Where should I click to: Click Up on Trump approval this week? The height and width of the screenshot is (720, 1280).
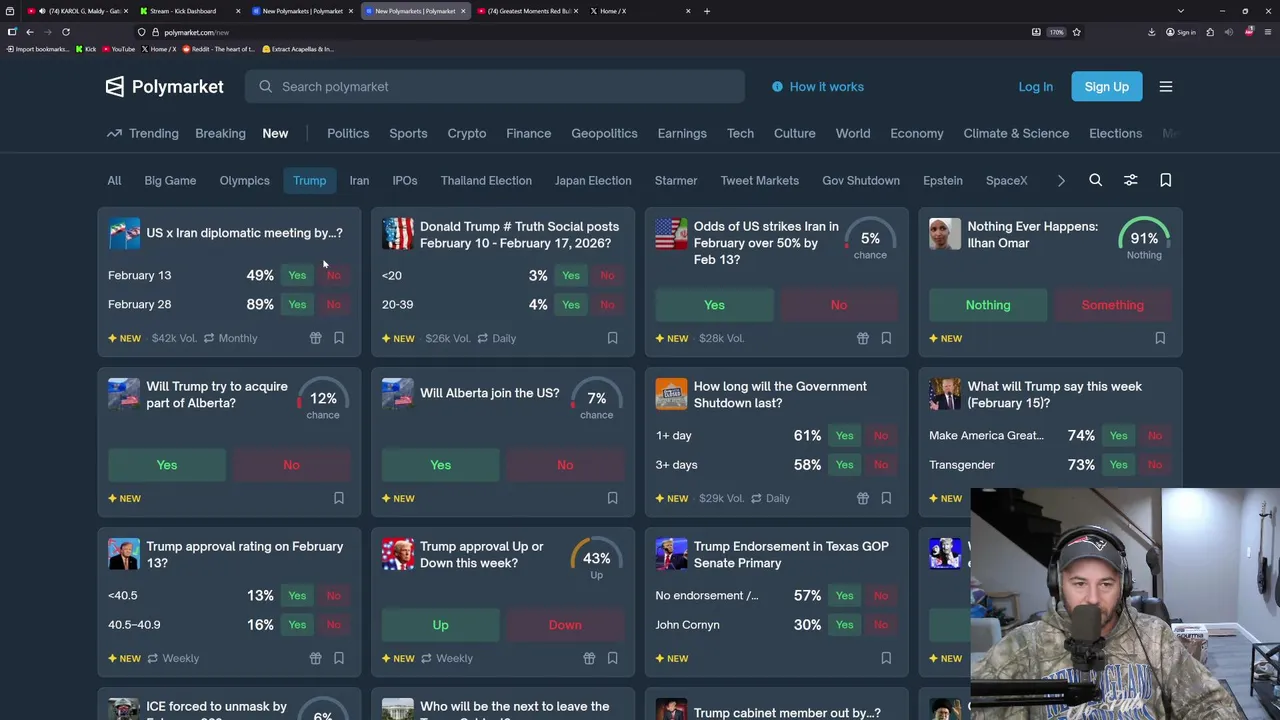click(440, 625)
